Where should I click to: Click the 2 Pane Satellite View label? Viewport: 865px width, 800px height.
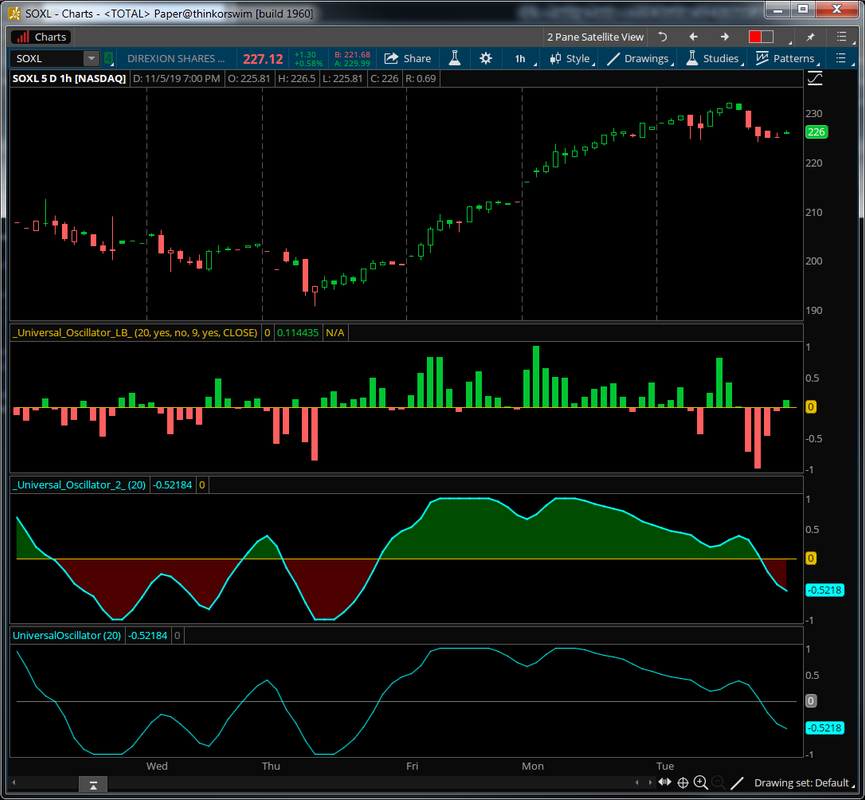pyautogui.click(x=595, y=37)
